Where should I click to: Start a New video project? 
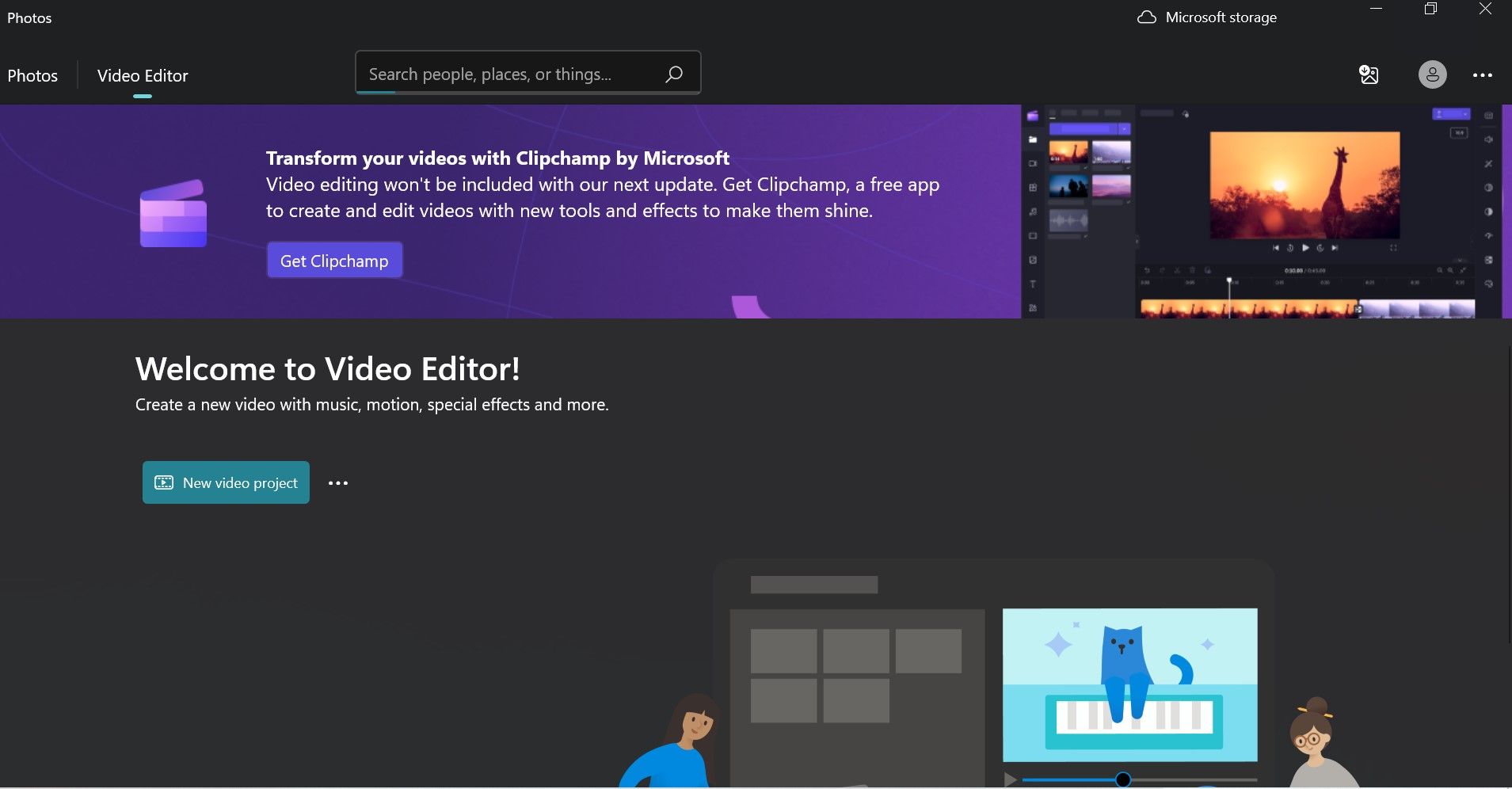tap(225, 482)
